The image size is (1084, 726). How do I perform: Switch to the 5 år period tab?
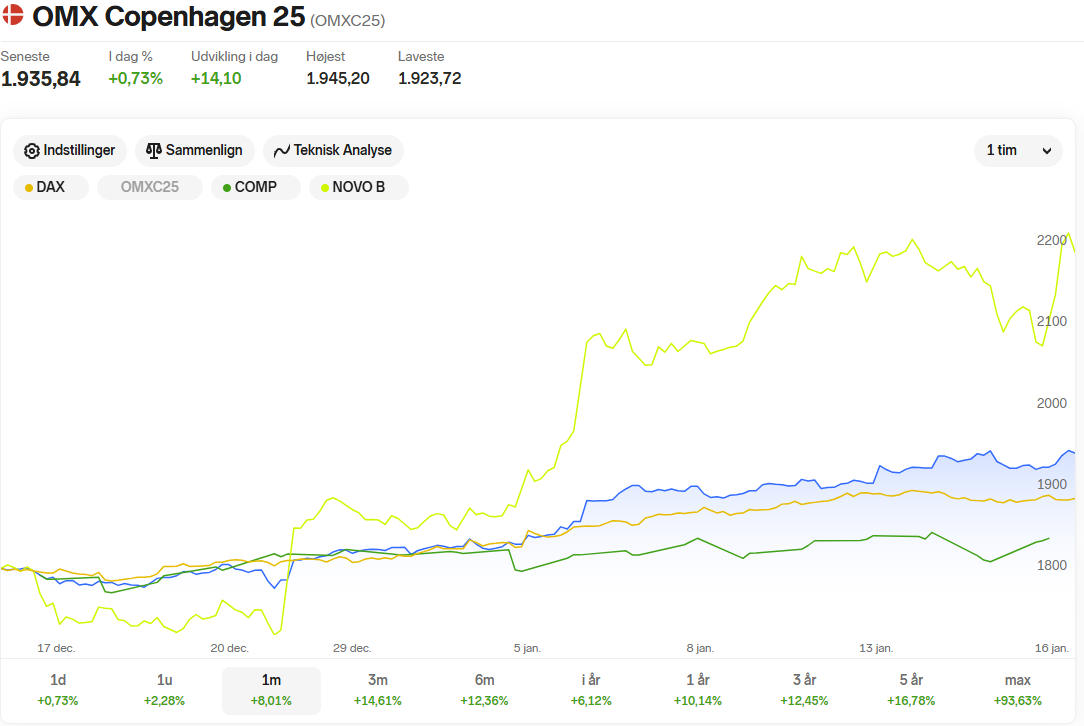pos(911,690)
